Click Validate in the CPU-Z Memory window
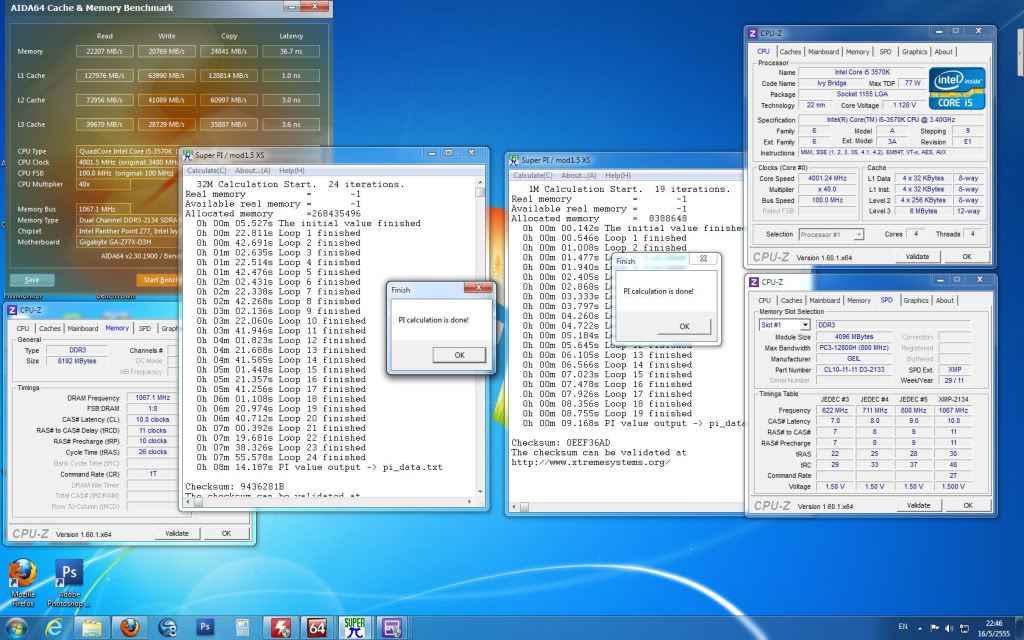Viewport: 1024px width, 640px height. click(x=177, y=534)
